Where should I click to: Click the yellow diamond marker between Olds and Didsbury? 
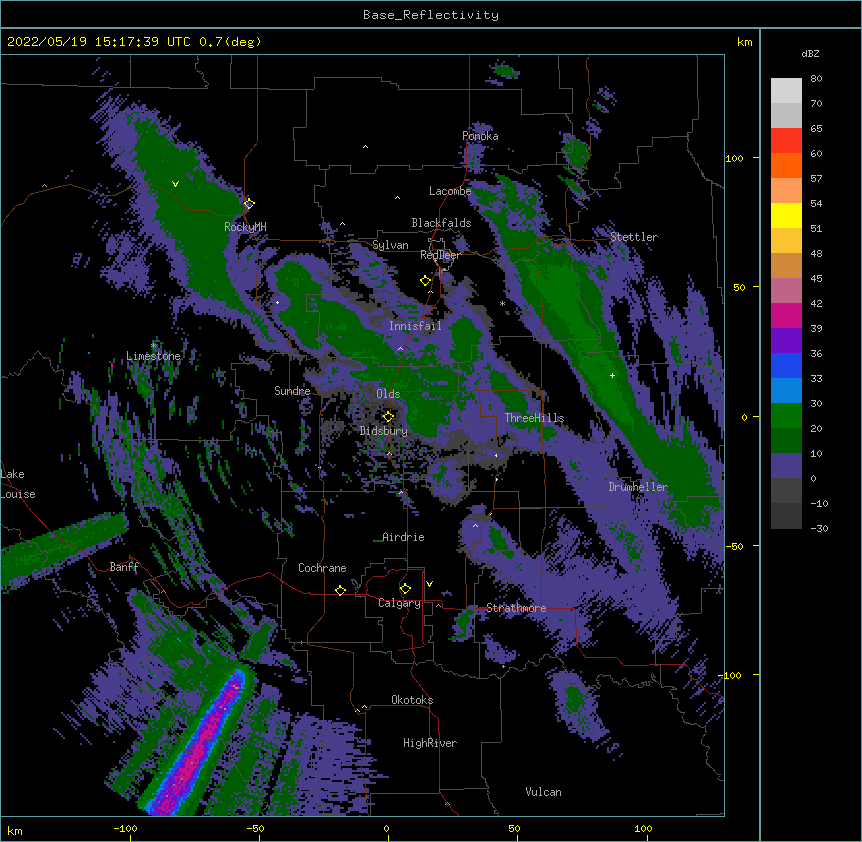(x=388, y=416)
